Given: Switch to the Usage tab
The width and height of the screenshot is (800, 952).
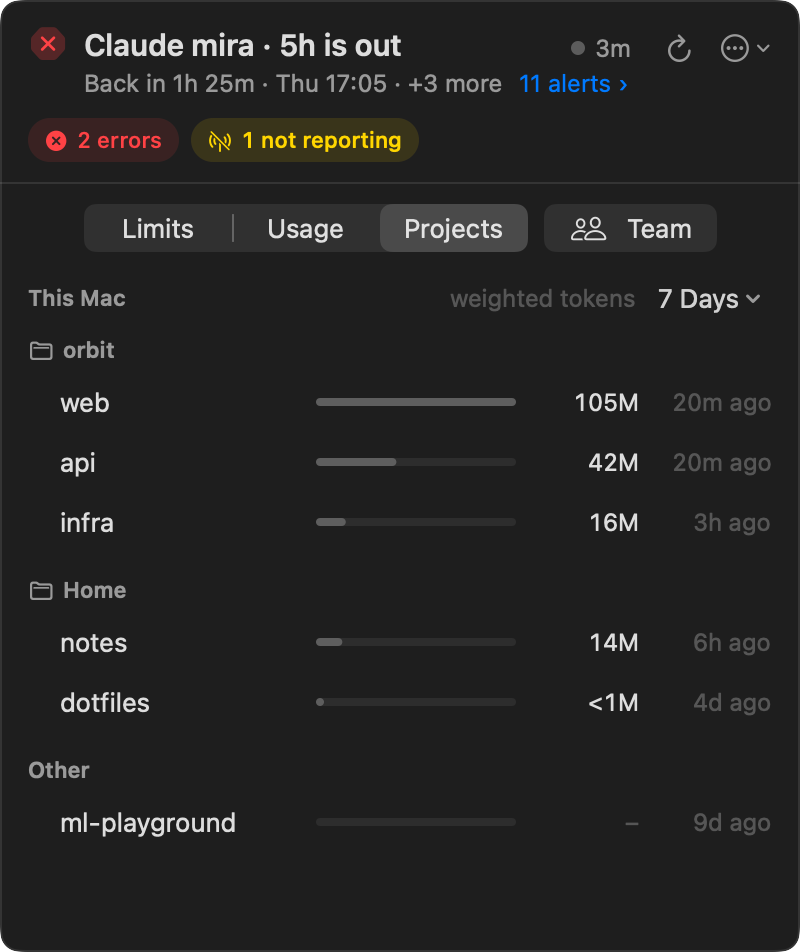Looking at the screenshot, I should pyautogui.click(x=305, y=229).
